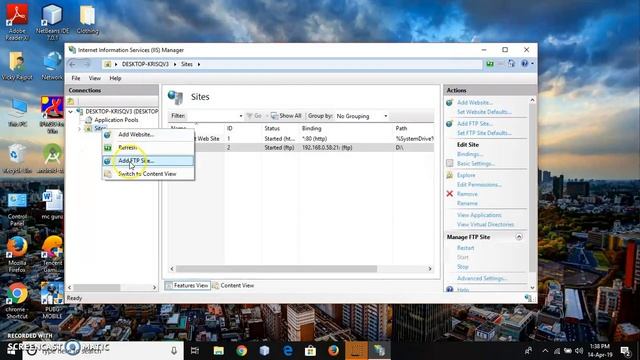The height and width of the screenshot is (360, 640).
Task: Click Explore in Actions pane
Action: [x=466, y=175]
